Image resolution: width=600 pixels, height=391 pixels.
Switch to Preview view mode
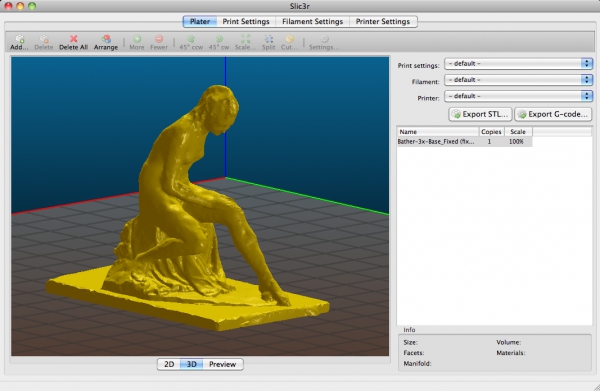click(x=223, y=364)
